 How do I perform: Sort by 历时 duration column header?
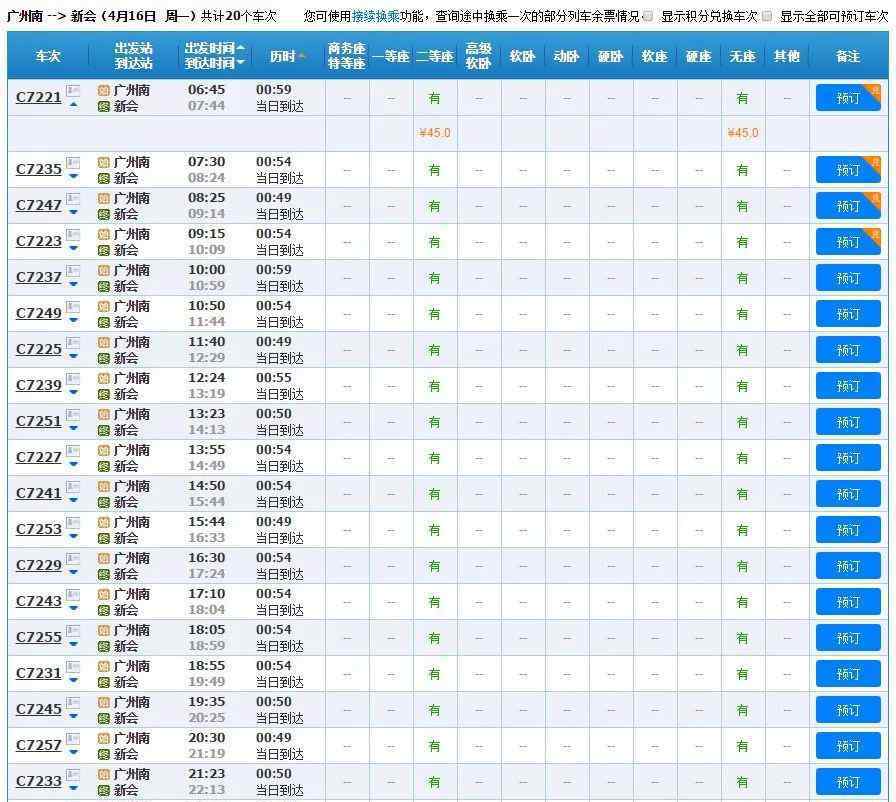(287, 56)
